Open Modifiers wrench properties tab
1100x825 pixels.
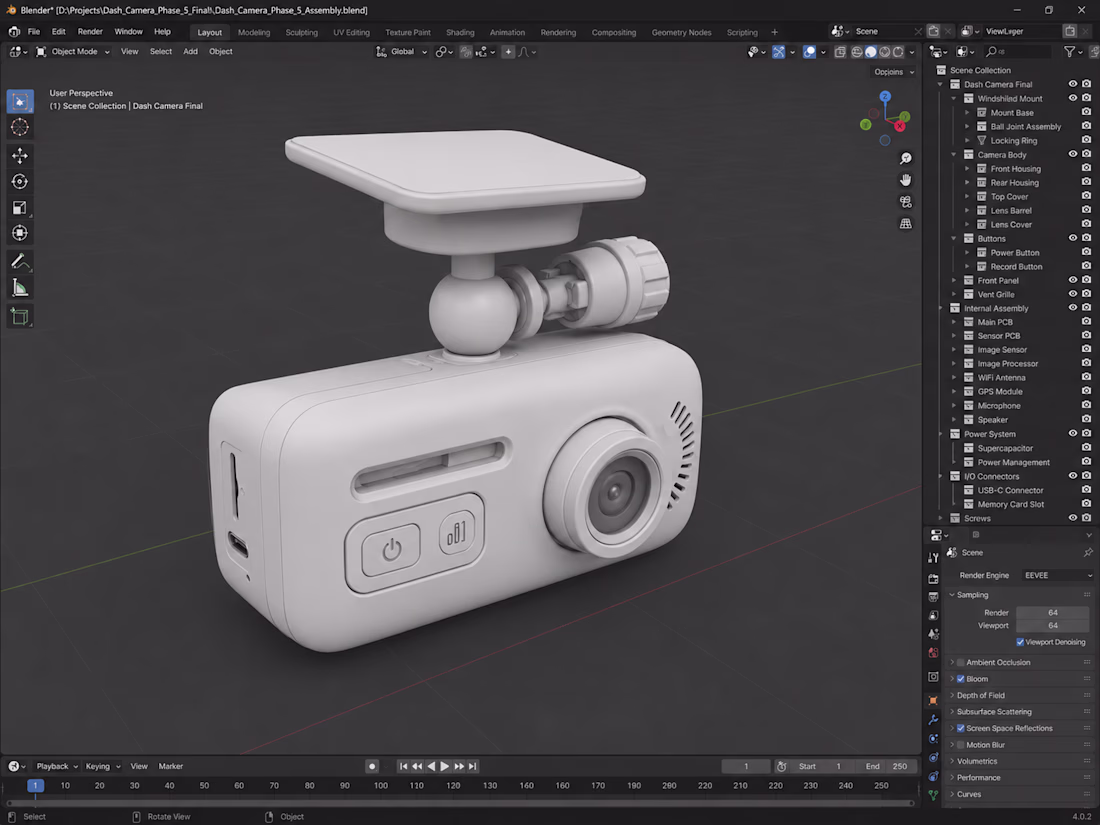(933, 720)
